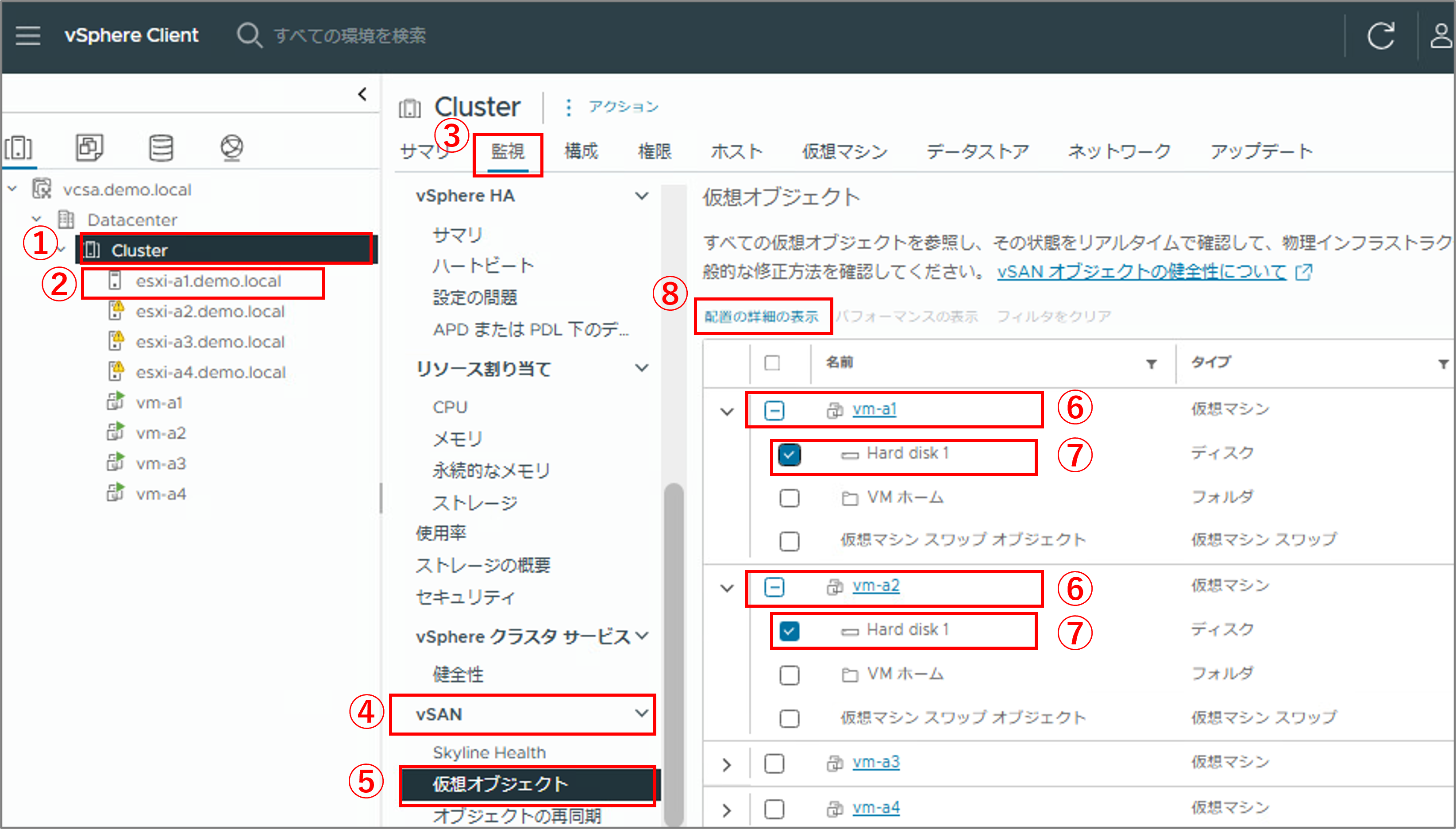Open the vm-a3 link in table
The image size is (1456, 829).
click(x=876, y=762)
